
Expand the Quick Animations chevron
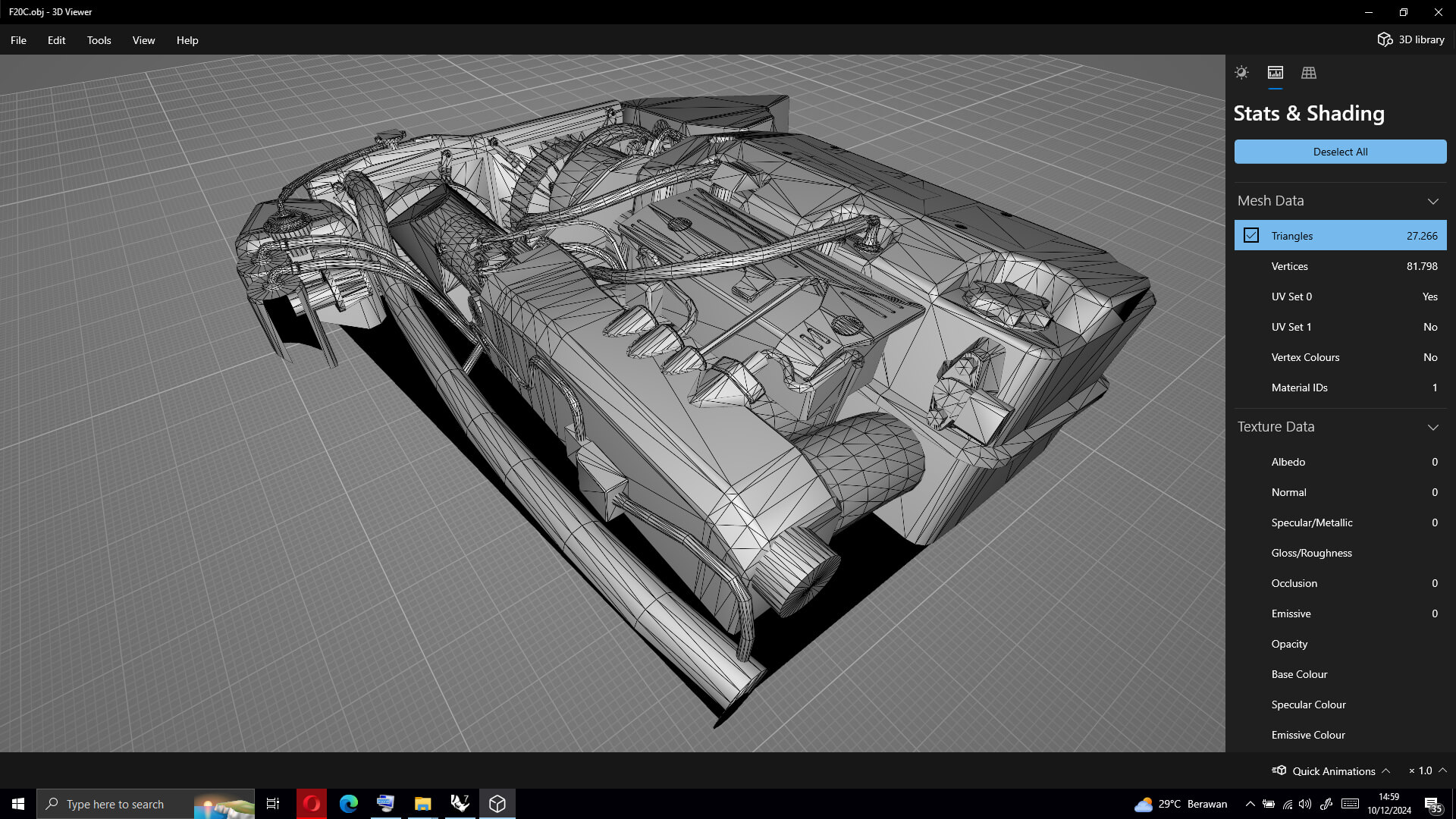(1386, 770)
